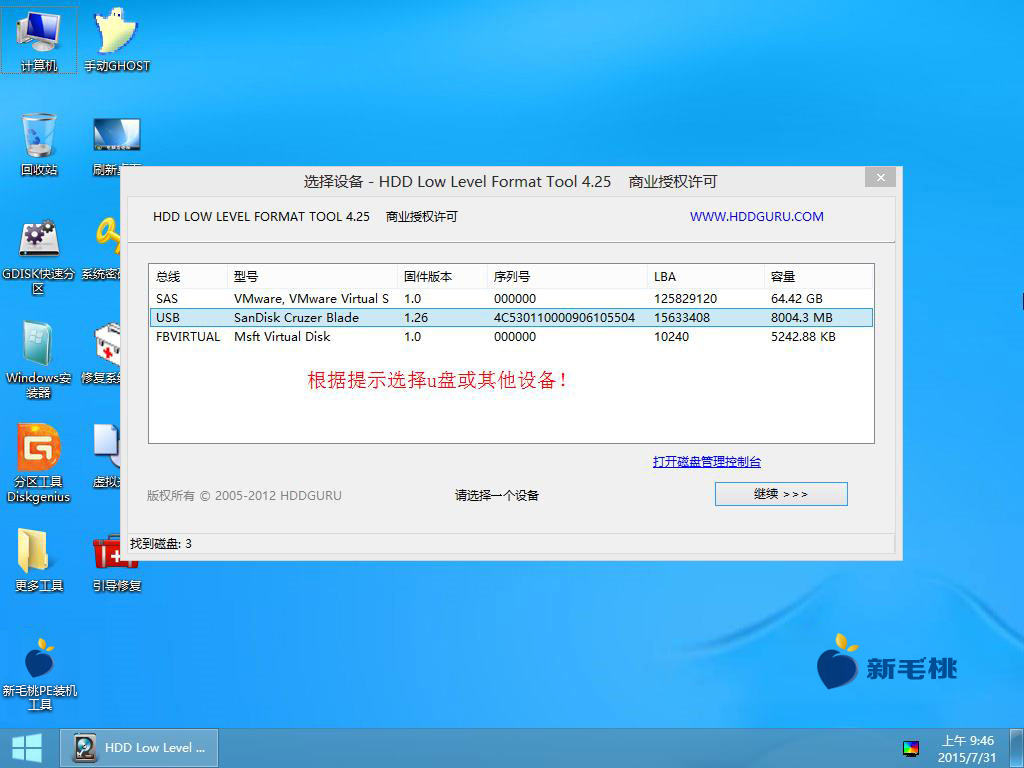Click the display color tray icon
This screenshot has height=768, width=1024.
[910, 748]
